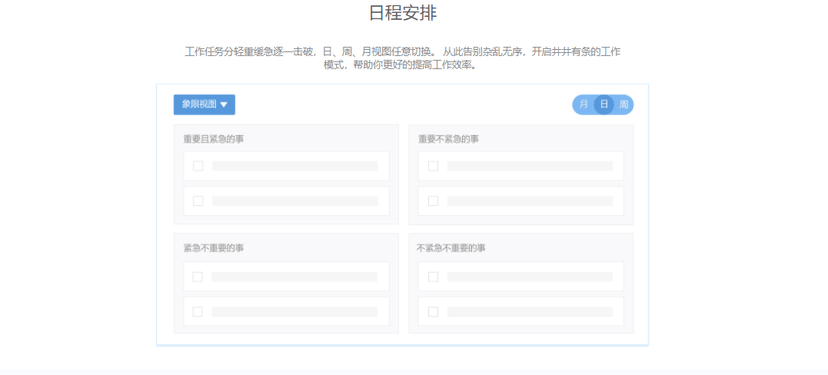
Task: Check second task under 重要不紧急的事
Action: [433, 201]
